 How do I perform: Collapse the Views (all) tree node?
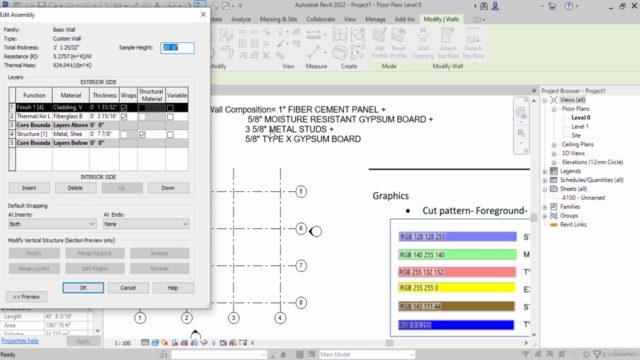click(x=544, y=100)
